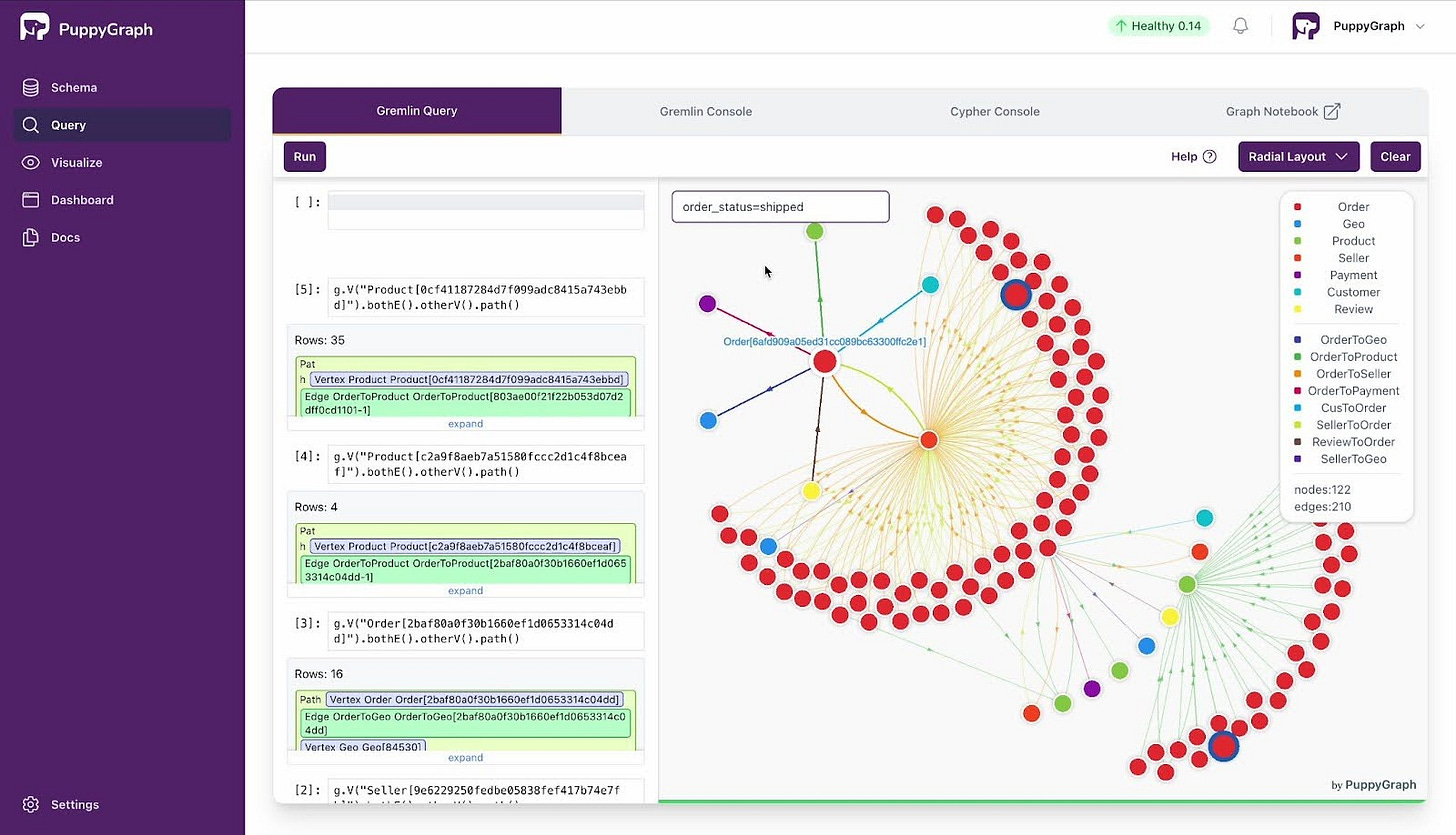Click the Help question mark icon
This screenshot has height=835, width=1456.
pyautogui.click(x=1209, y=156)
